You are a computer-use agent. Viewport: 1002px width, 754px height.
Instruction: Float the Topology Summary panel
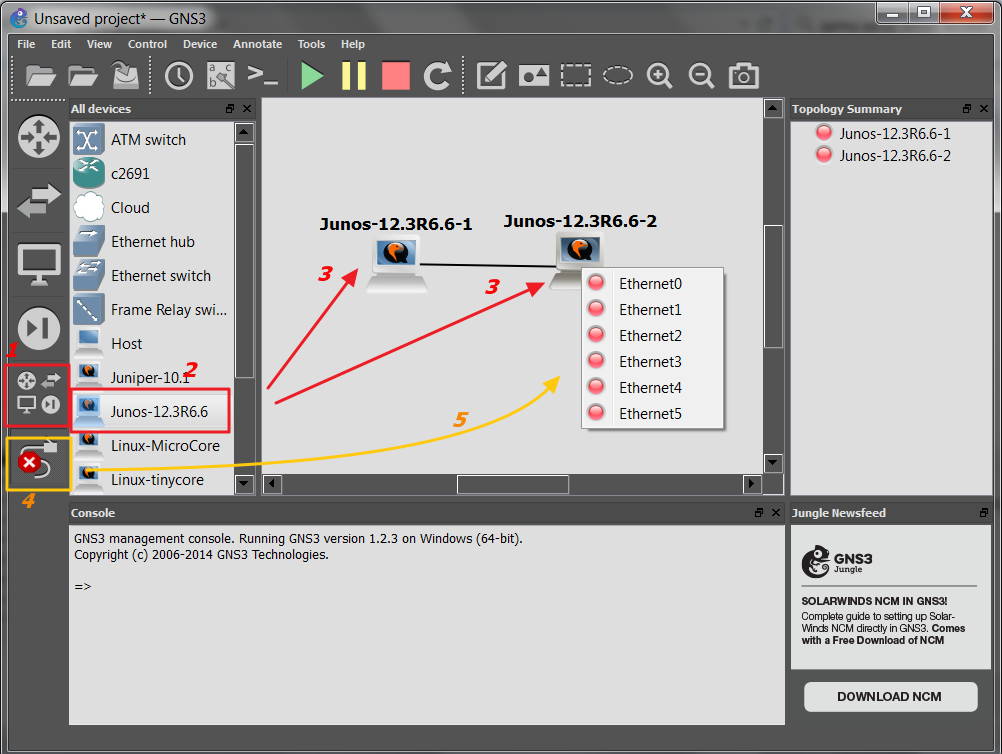tap(967, 109)
